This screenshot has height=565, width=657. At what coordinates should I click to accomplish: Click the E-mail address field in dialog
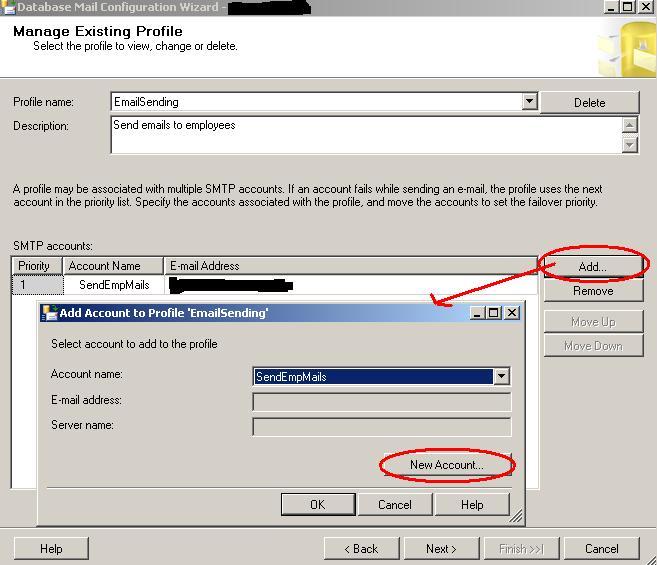pos(382,402)
